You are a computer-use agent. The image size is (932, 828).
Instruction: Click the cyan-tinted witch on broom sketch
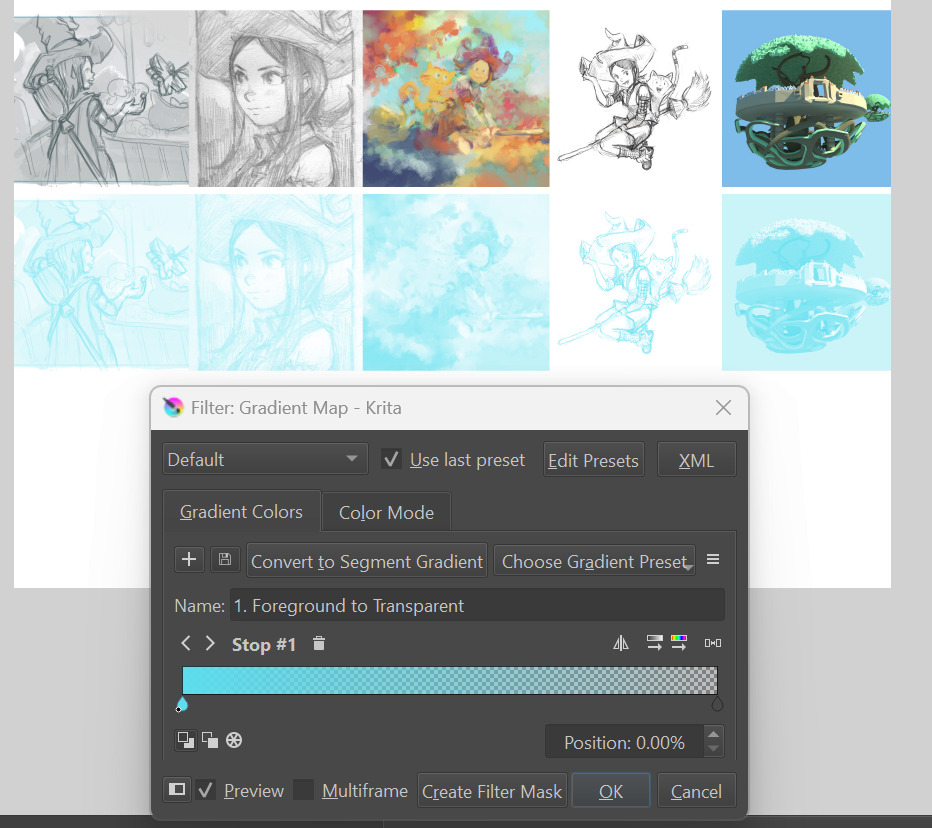635,282
